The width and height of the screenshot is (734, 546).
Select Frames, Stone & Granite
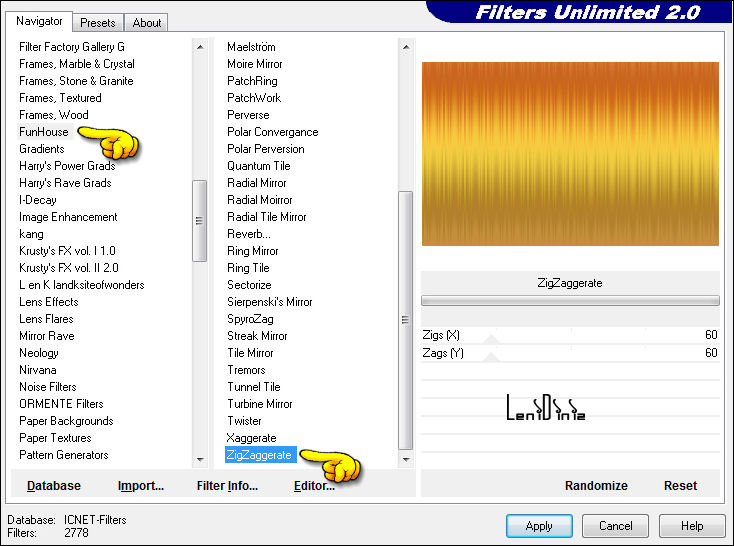coord(76,81)
